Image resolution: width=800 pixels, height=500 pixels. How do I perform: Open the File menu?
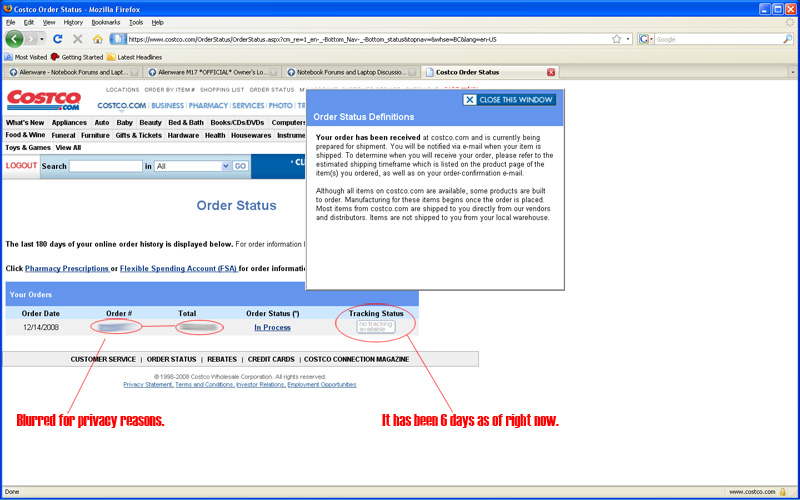10,22
